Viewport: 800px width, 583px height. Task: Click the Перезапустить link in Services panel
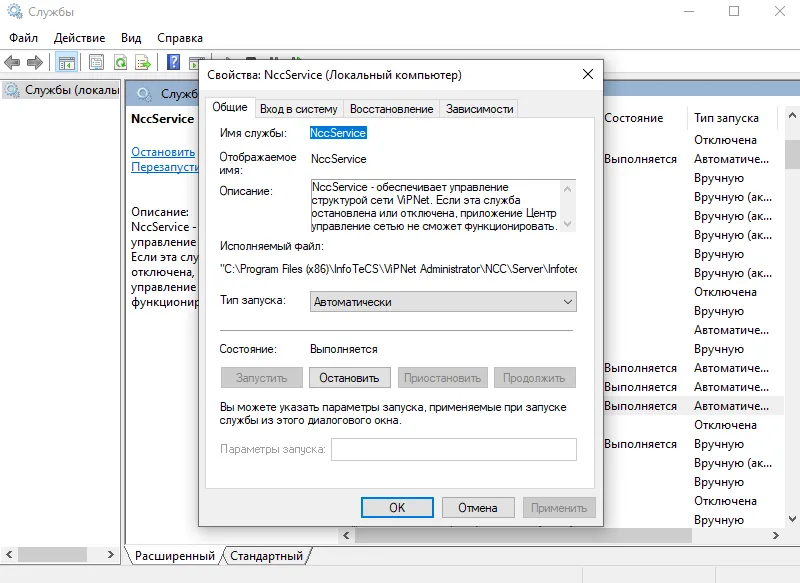click(165, 167)
